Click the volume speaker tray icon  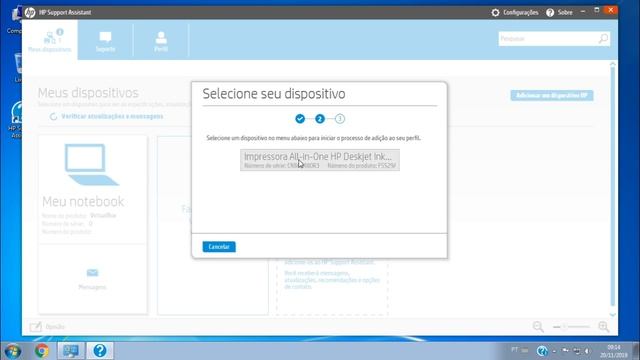click(587, 351)
